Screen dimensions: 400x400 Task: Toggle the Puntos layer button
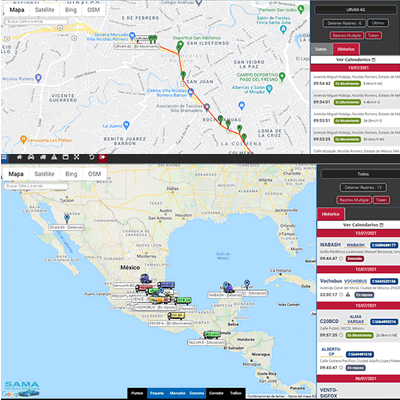pos(137,393)
